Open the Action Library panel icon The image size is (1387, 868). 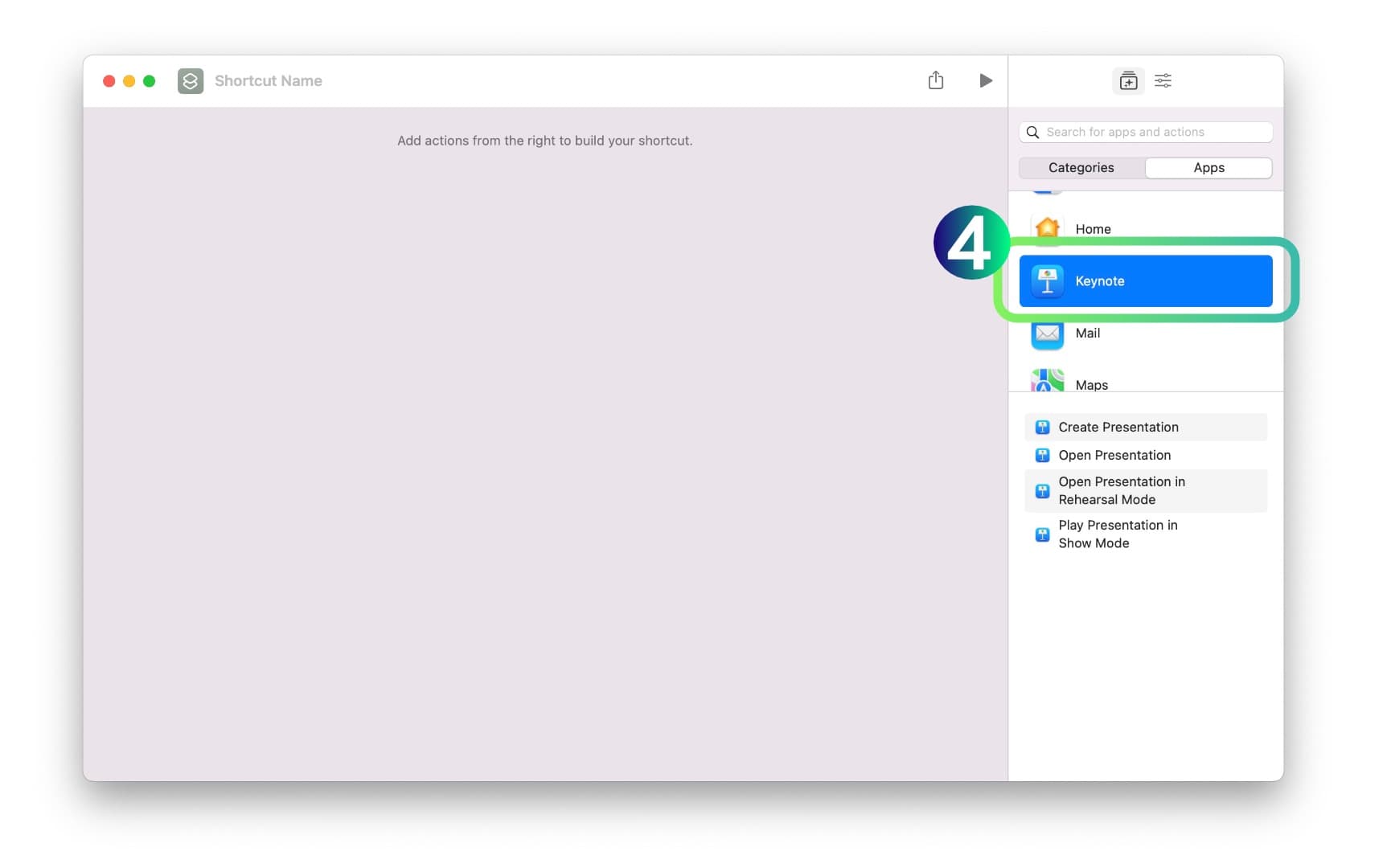tap(1128, 80)
